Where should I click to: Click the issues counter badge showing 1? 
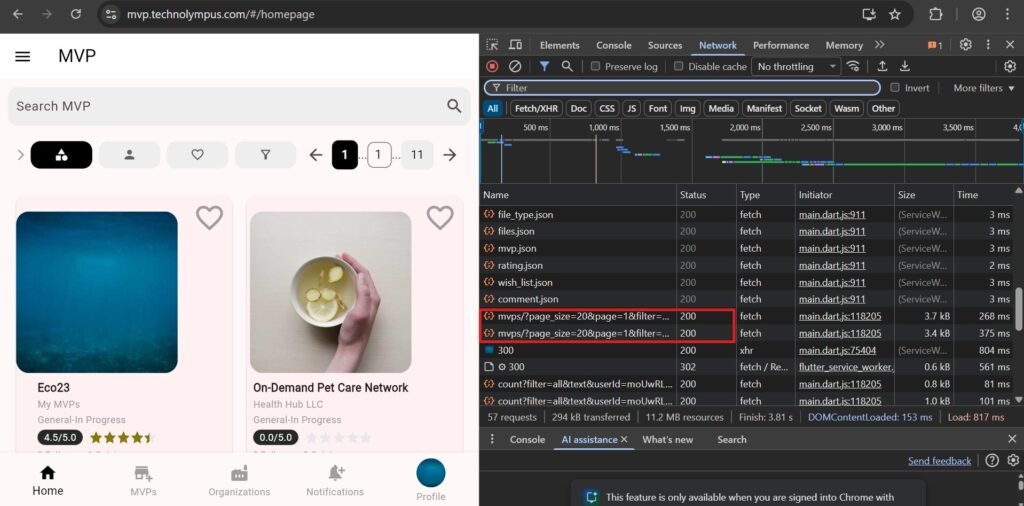click(x=935, y=45)
